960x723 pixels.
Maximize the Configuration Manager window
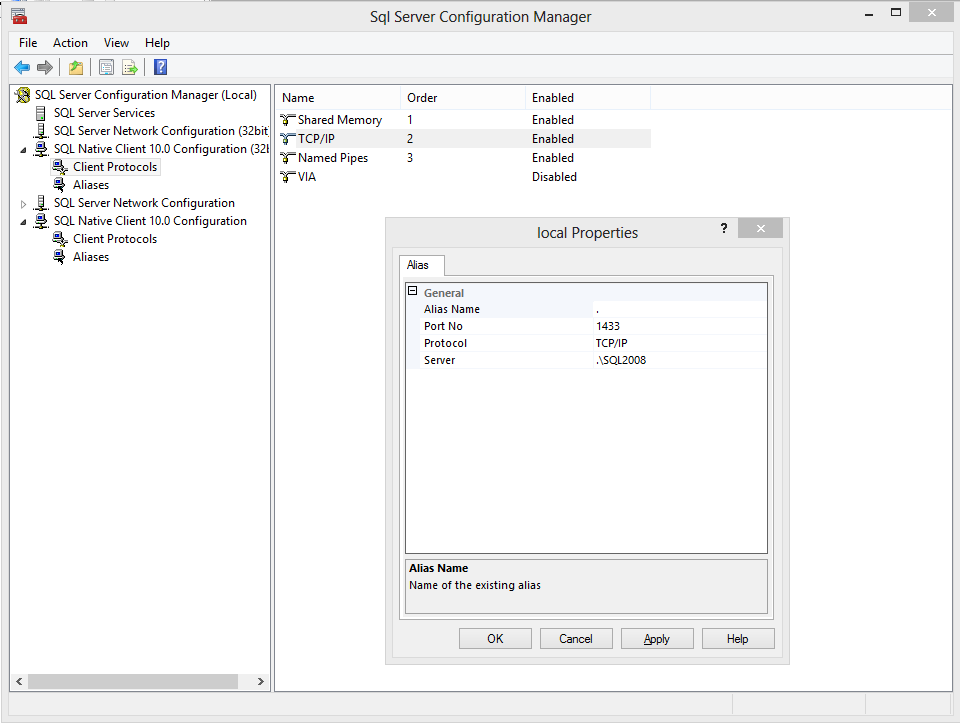click(x=896, y=12)
